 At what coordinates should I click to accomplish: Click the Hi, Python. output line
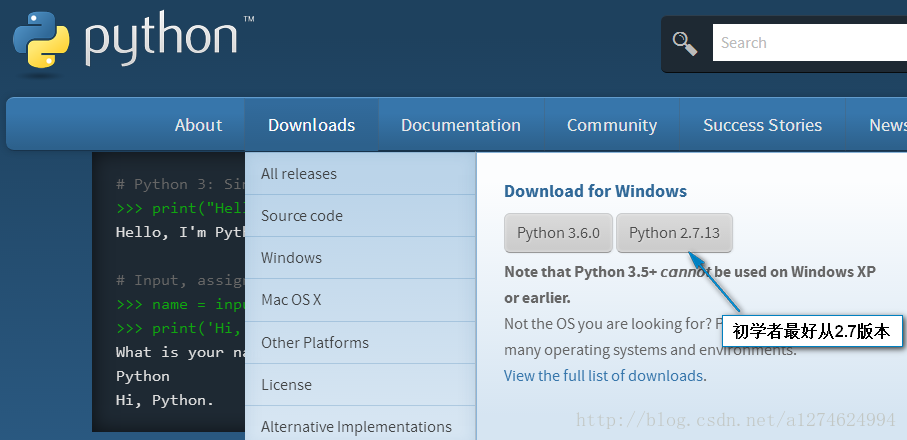(165, 400)
